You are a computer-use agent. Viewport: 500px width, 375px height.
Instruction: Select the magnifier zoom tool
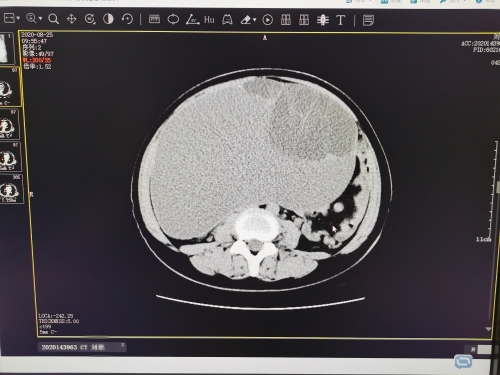point(53,19)
